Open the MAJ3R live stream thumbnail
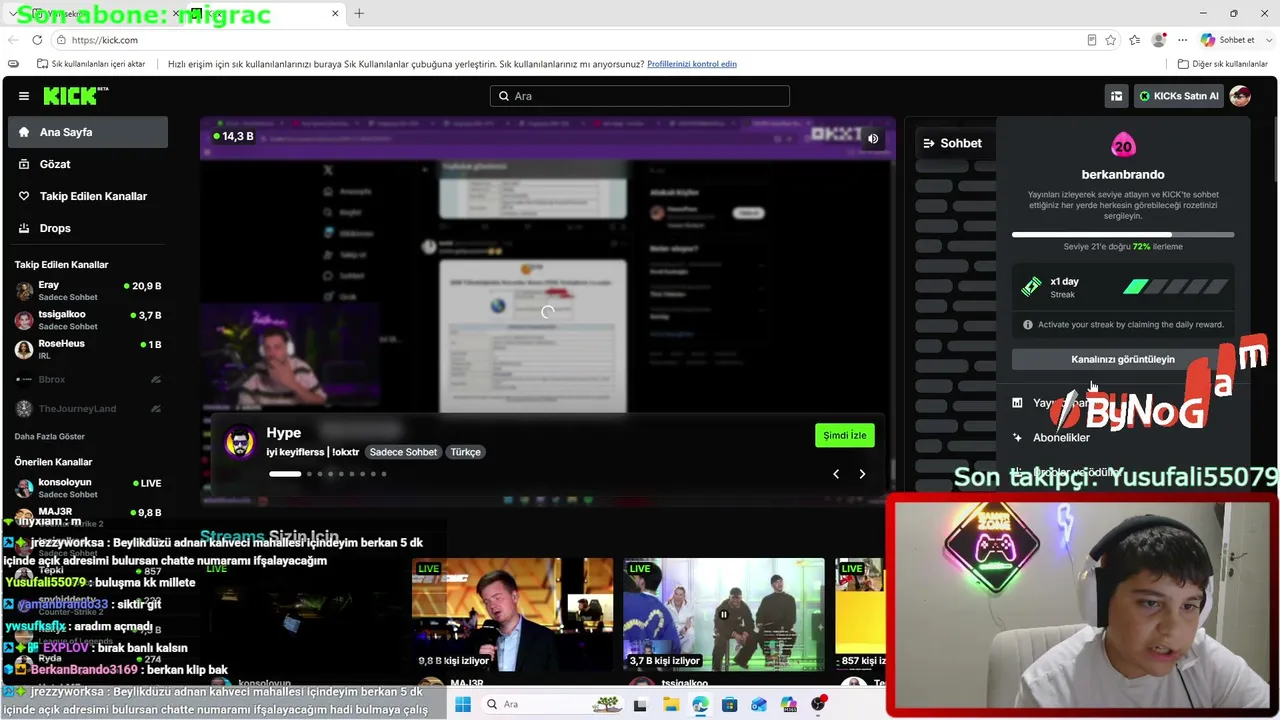This screenshot has width=1280, height=720. 512,614
